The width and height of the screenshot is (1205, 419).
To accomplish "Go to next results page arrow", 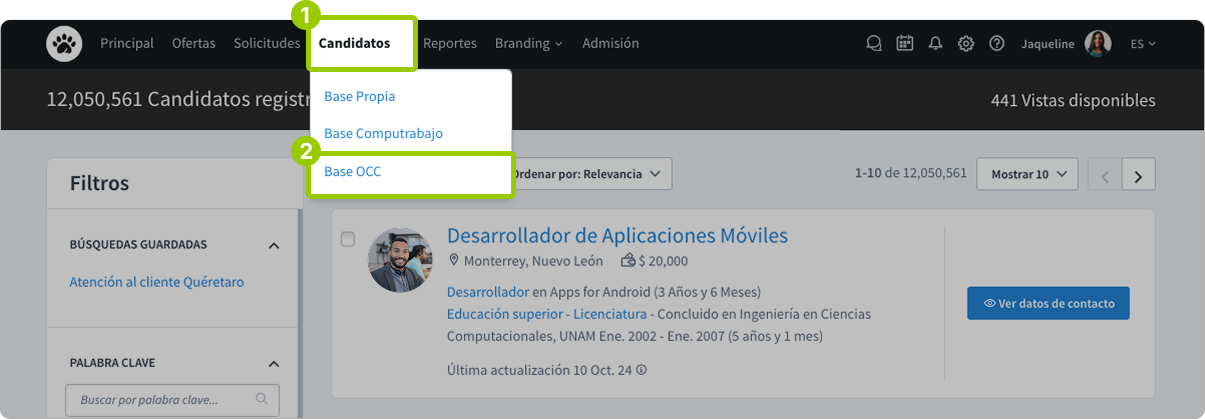I will pos(1138,174).
